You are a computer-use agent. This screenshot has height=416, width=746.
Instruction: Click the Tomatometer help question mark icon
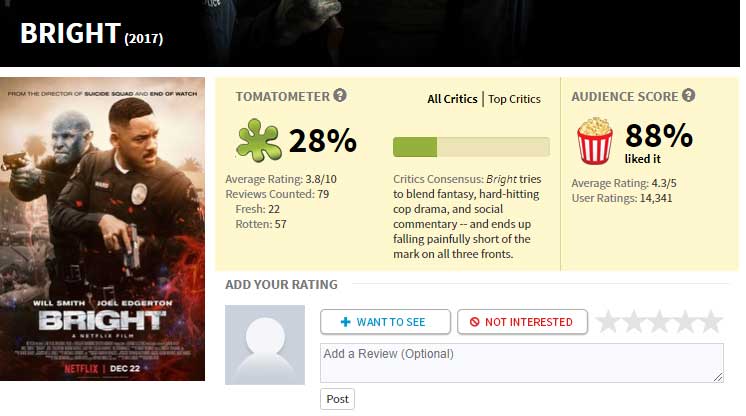click(340, 95)
